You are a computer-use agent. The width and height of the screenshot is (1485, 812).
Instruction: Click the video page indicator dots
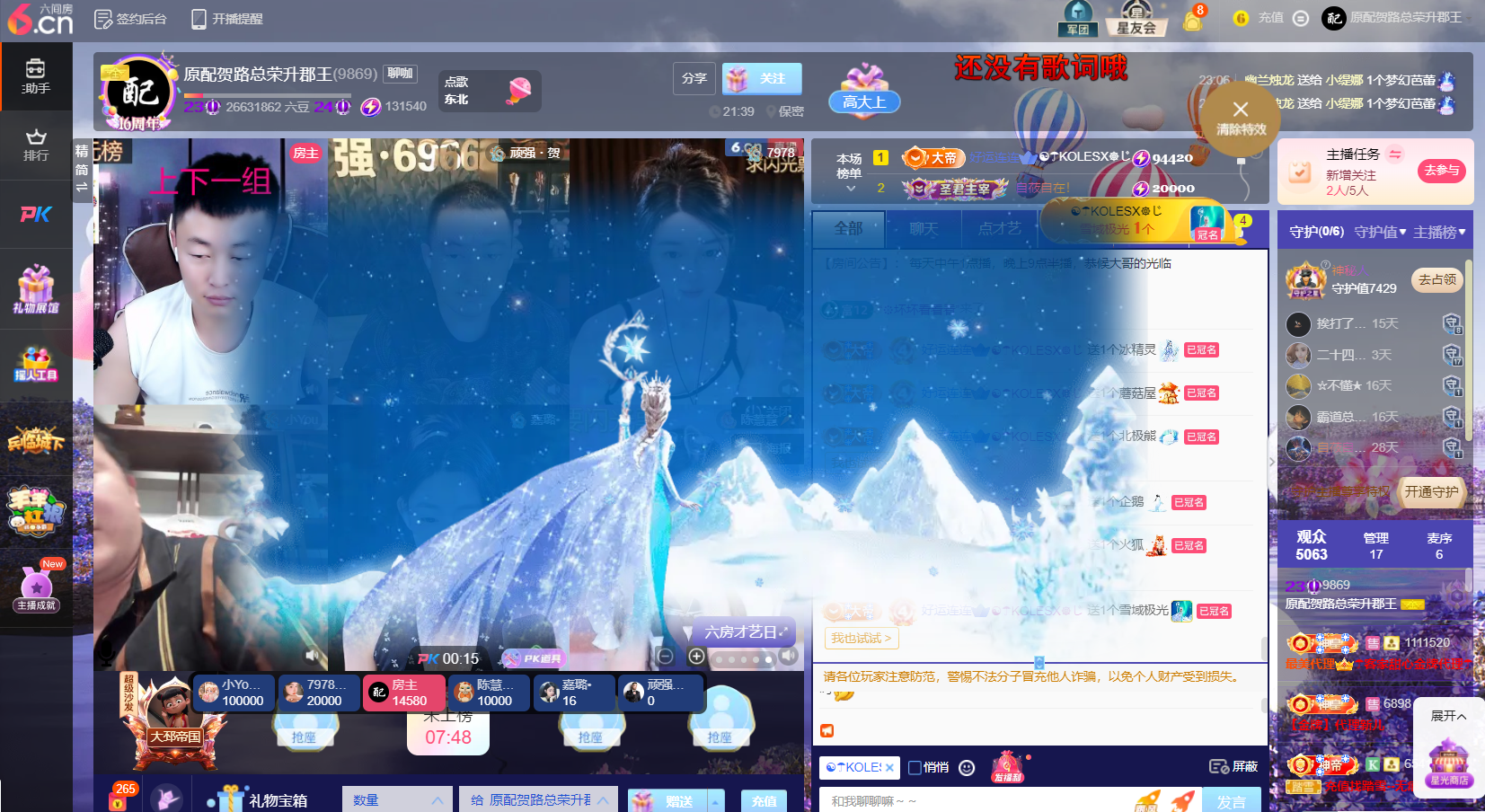(743, 659)
